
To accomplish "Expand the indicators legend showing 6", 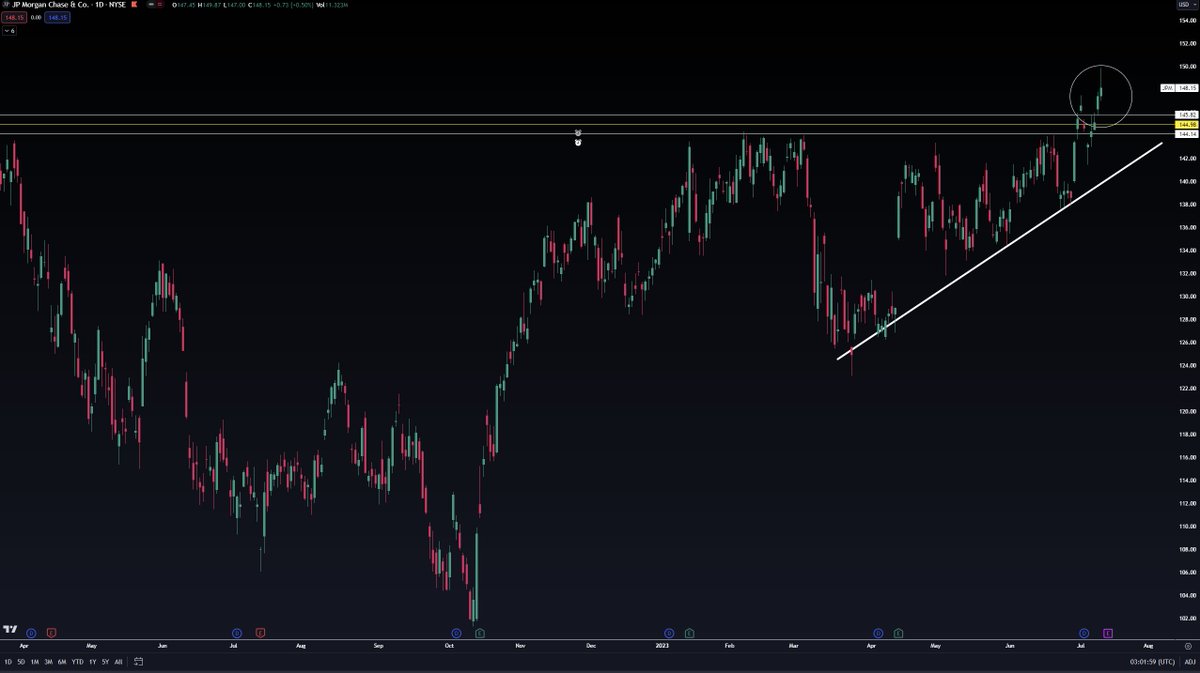I will pyautogui.click(x=8, y=31).
